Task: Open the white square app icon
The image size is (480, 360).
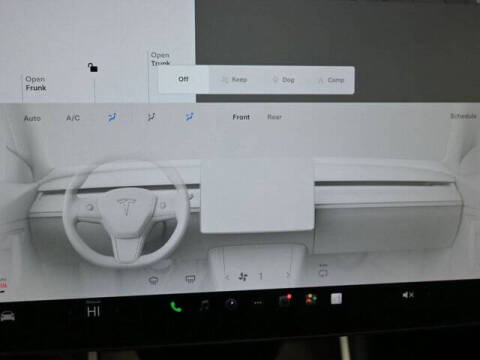Action: [x=336, y=298]
